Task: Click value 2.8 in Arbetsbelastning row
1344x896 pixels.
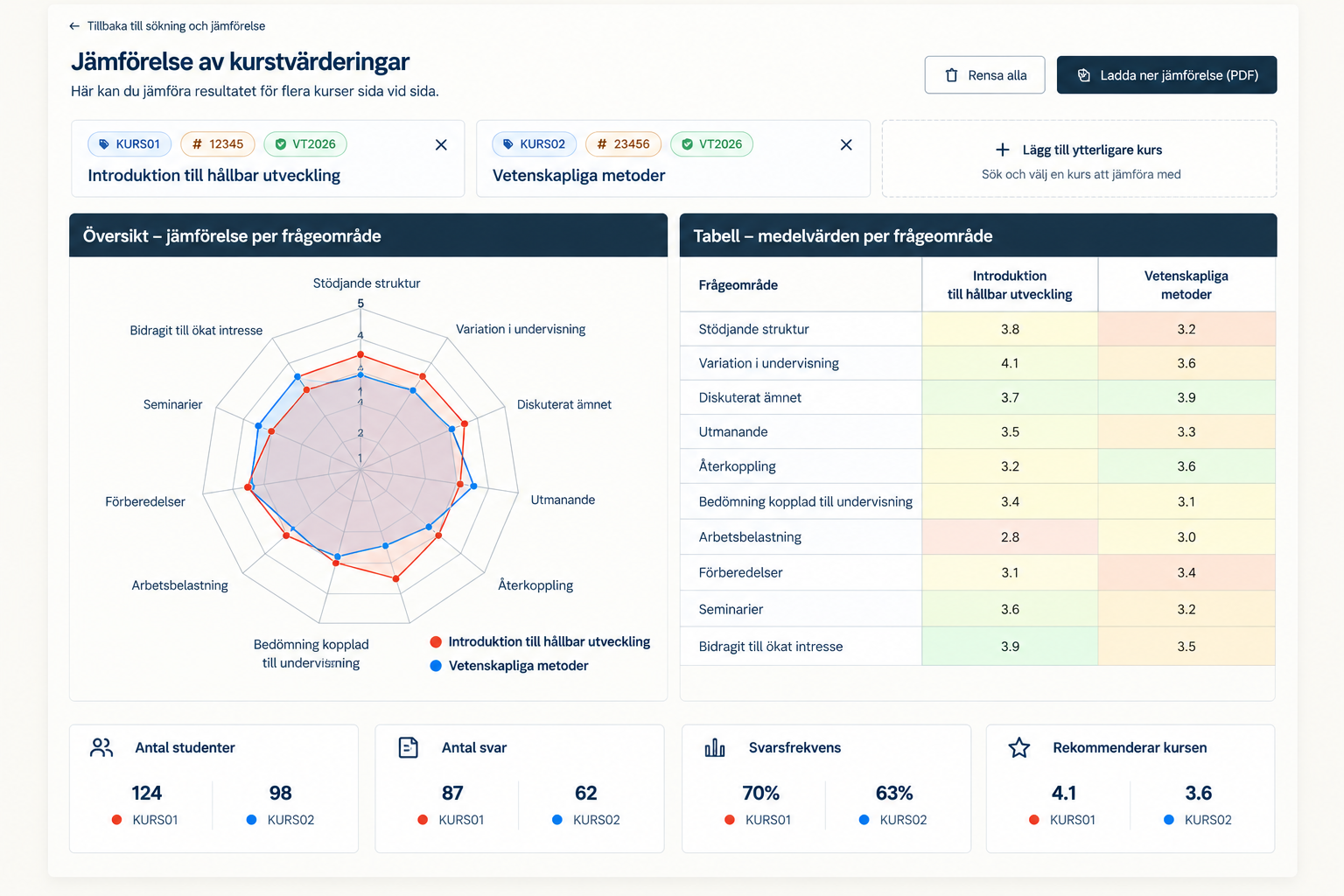Action: pos(1010,537)
